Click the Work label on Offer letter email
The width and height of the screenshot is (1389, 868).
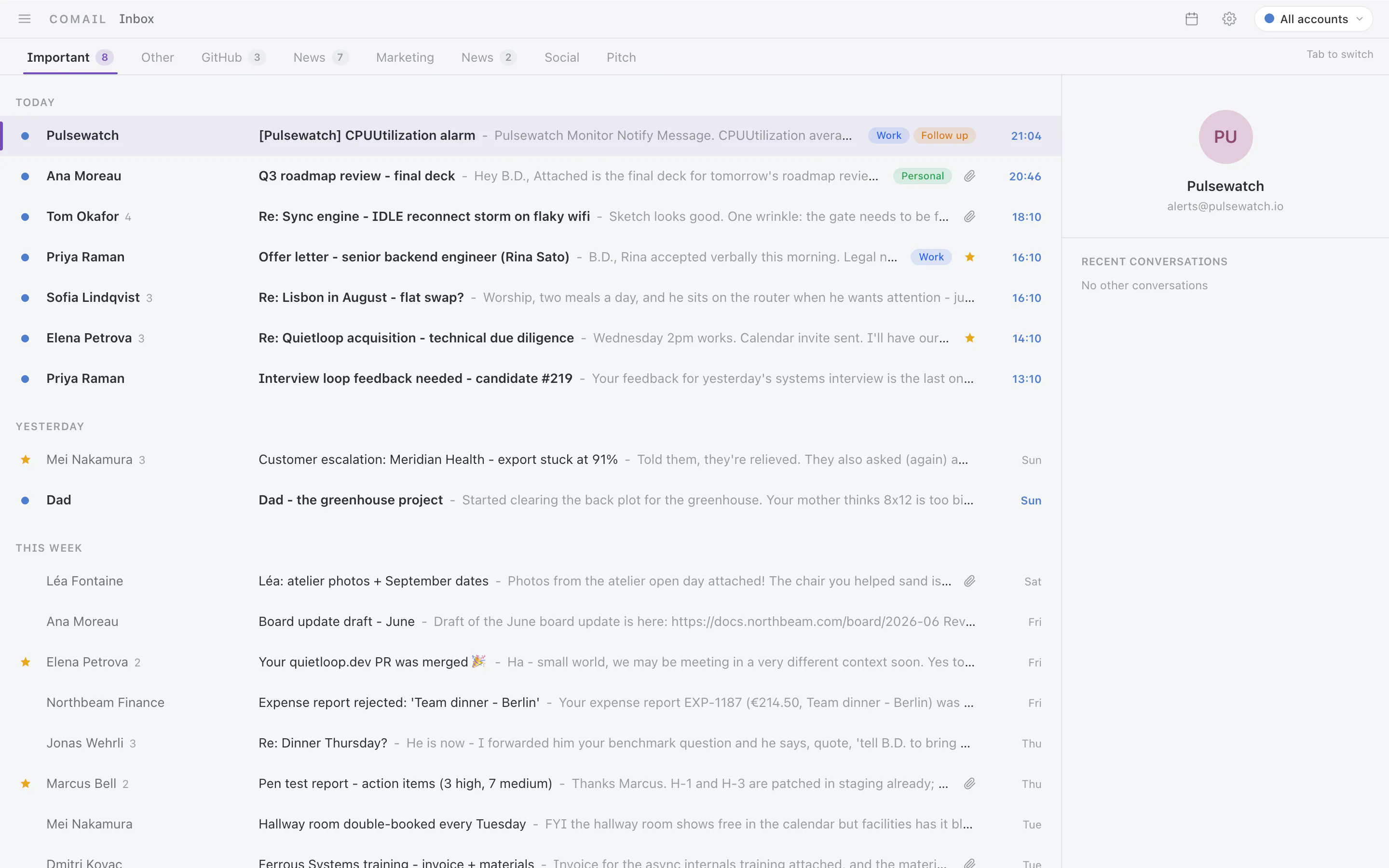[931, 257]
